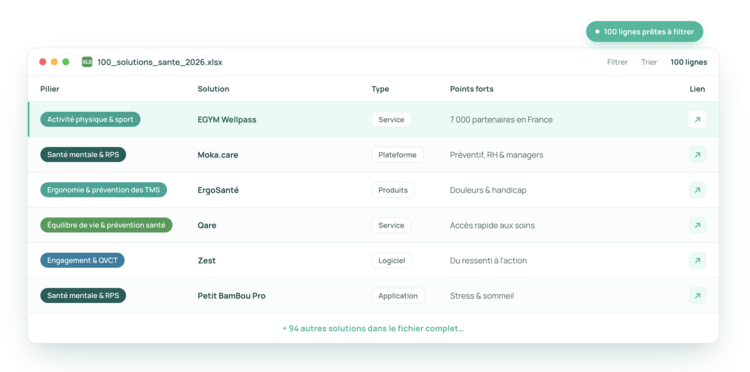Click the Zest solution name

click(x=207, y=261)
